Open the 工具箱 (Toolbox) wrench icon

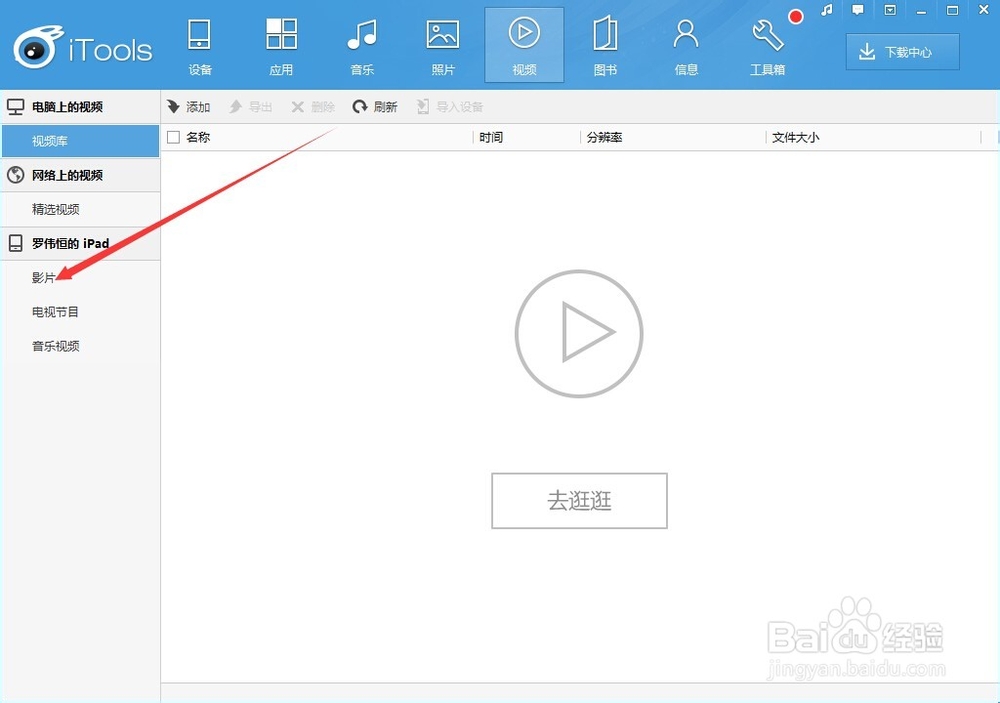767,34
